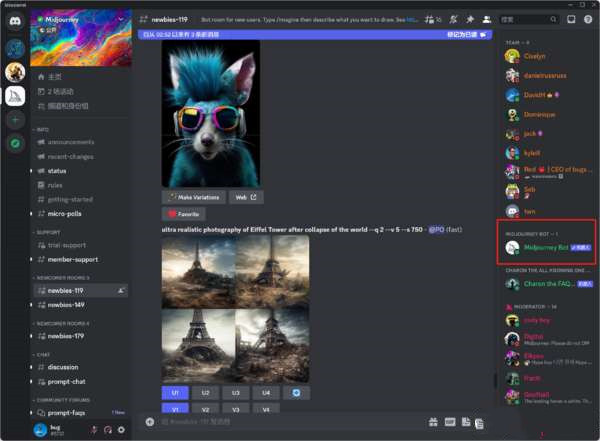Open the announcements channel
Viewport: 600px width, 441px height.
click(81, 142)
